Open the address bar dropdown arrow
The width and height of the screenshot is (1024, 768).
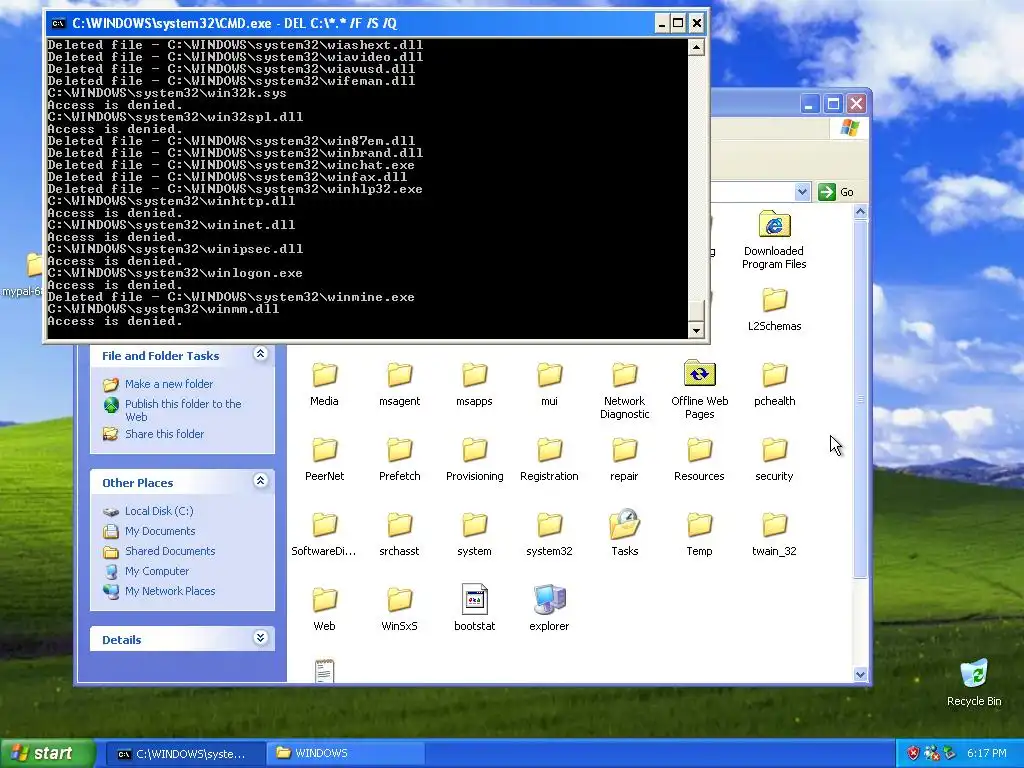point(802,192)
